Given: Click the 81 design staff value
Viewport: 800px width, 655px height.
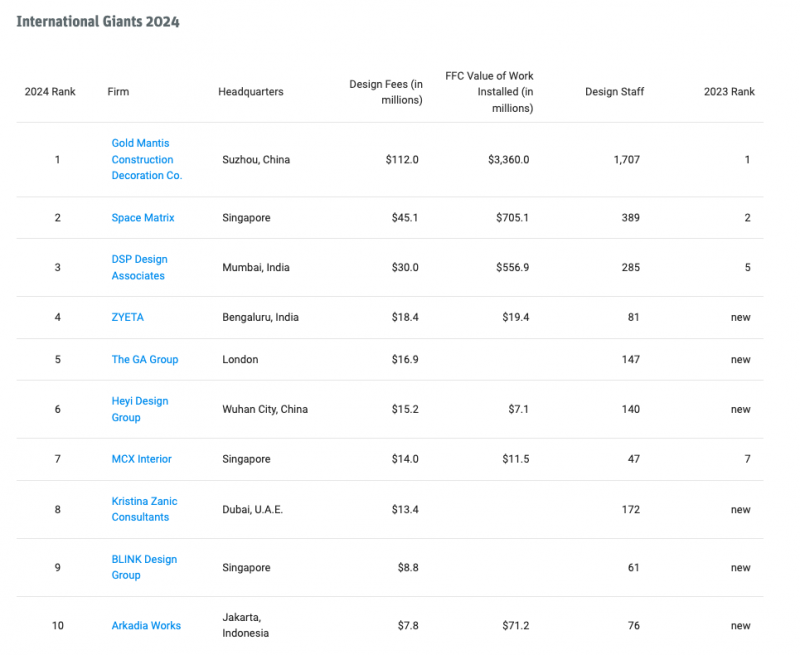Looking at the screenshot, I should coord(634,317).
